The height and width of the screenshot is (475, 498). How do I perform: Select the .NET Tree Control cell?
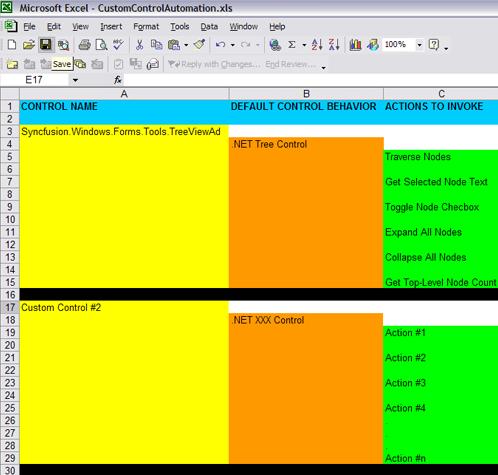[306, 144]
